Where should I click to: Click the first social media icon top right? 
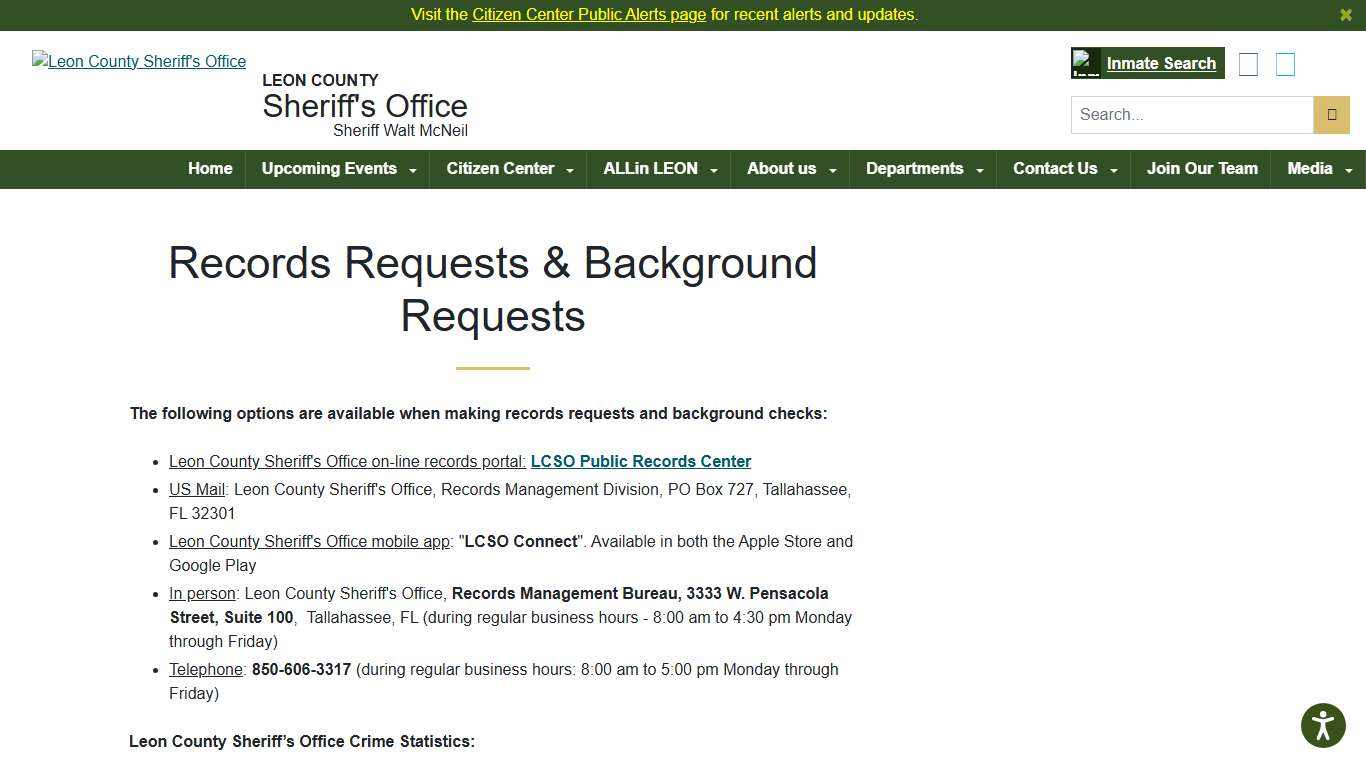(x=1248, y=63)
